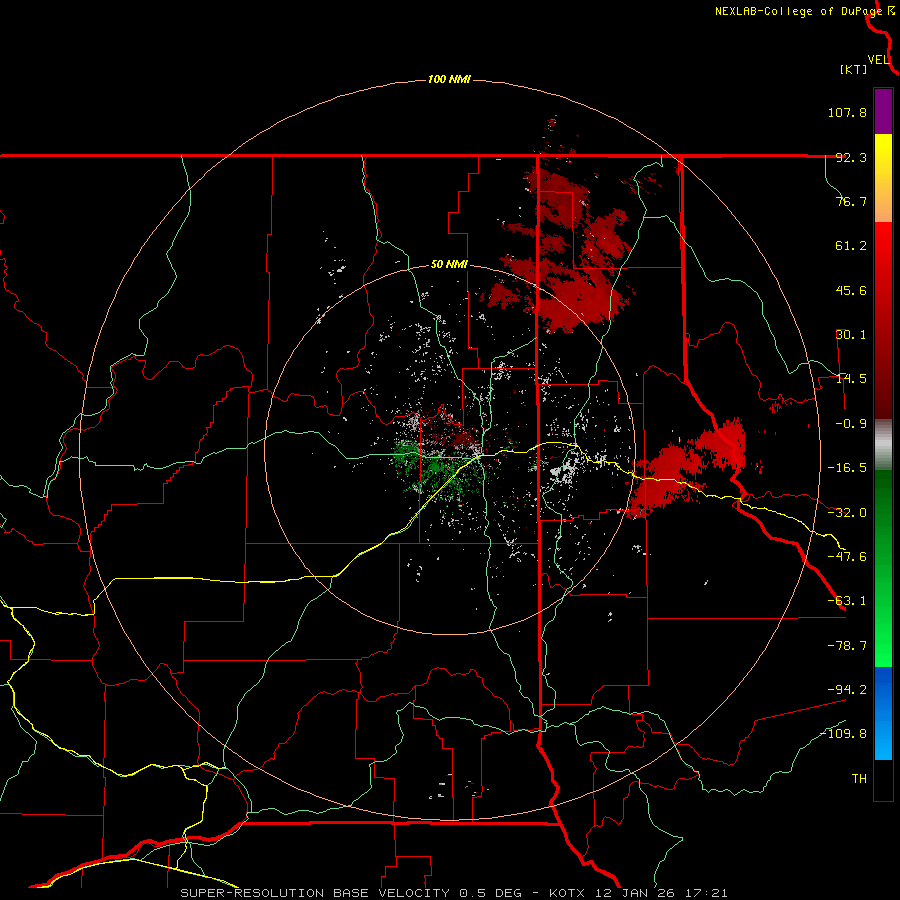Viewport: 900px width, 900px height.
Task: Click the -47.6 velocity scale value
Action: [x=847, y=557]
